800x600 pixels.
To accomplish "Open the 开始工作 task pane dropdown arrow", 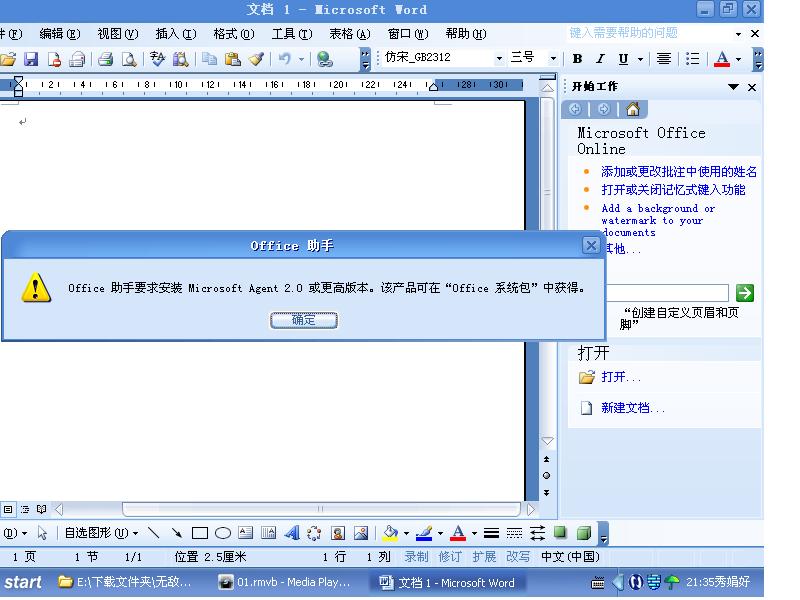I will pos(733,87).
